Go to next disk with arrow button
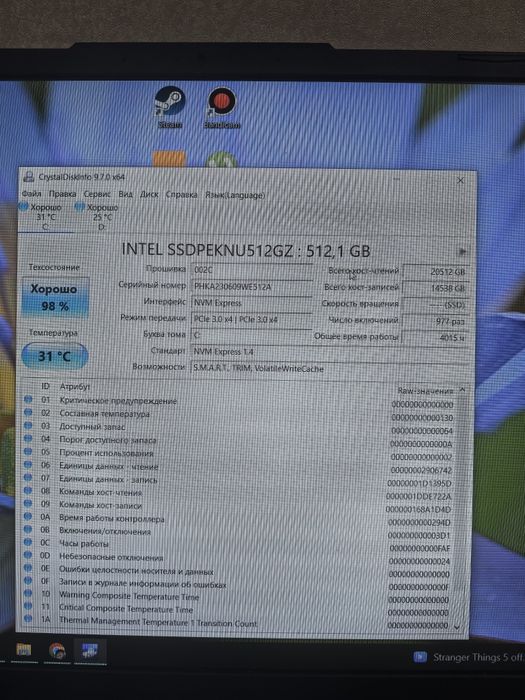The width and height of the screenshot is (525, 700). [x=462, y=252]
